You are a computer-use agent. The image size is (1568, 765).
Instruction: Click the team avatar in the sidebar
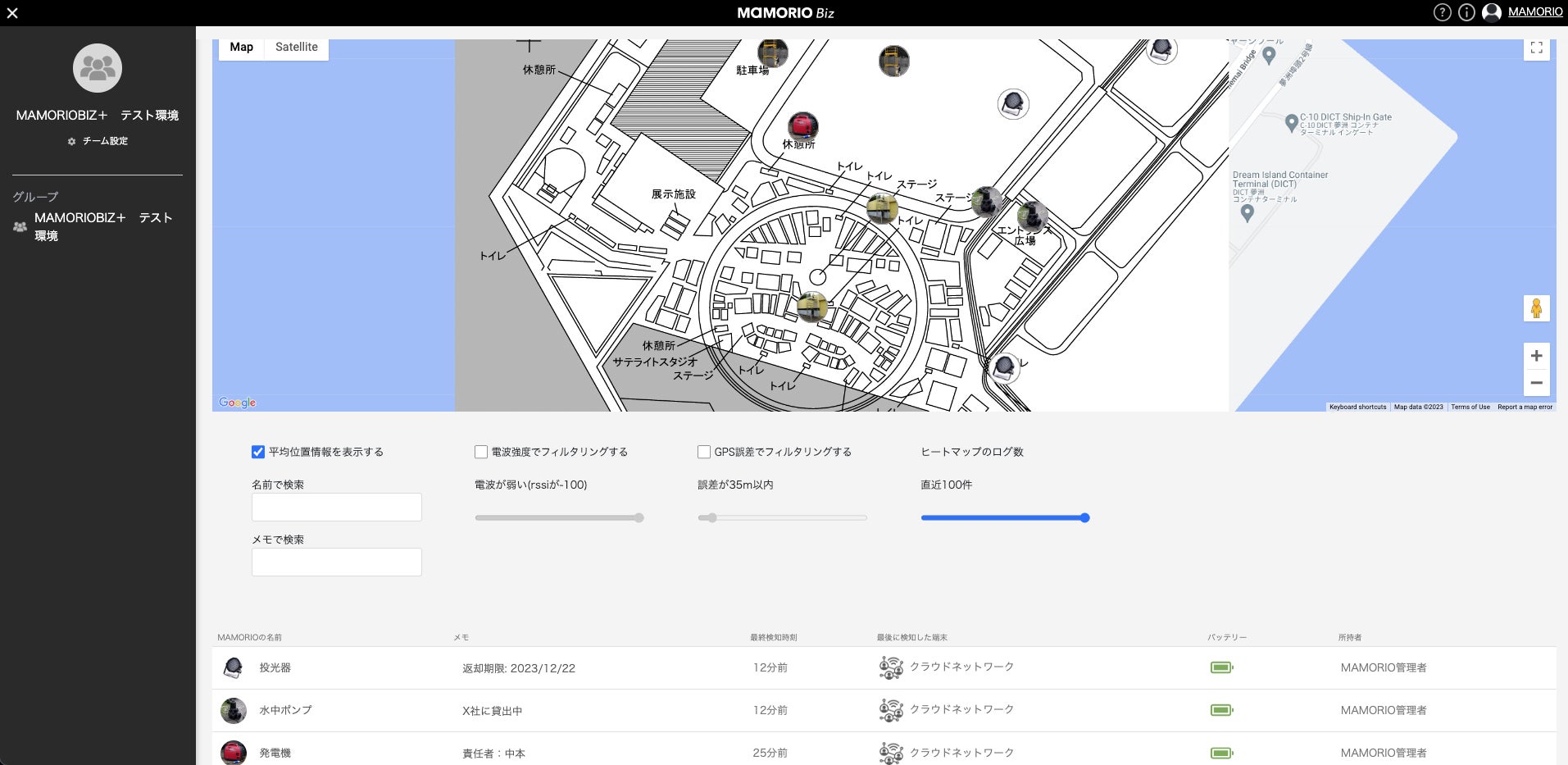pos(98,68)
